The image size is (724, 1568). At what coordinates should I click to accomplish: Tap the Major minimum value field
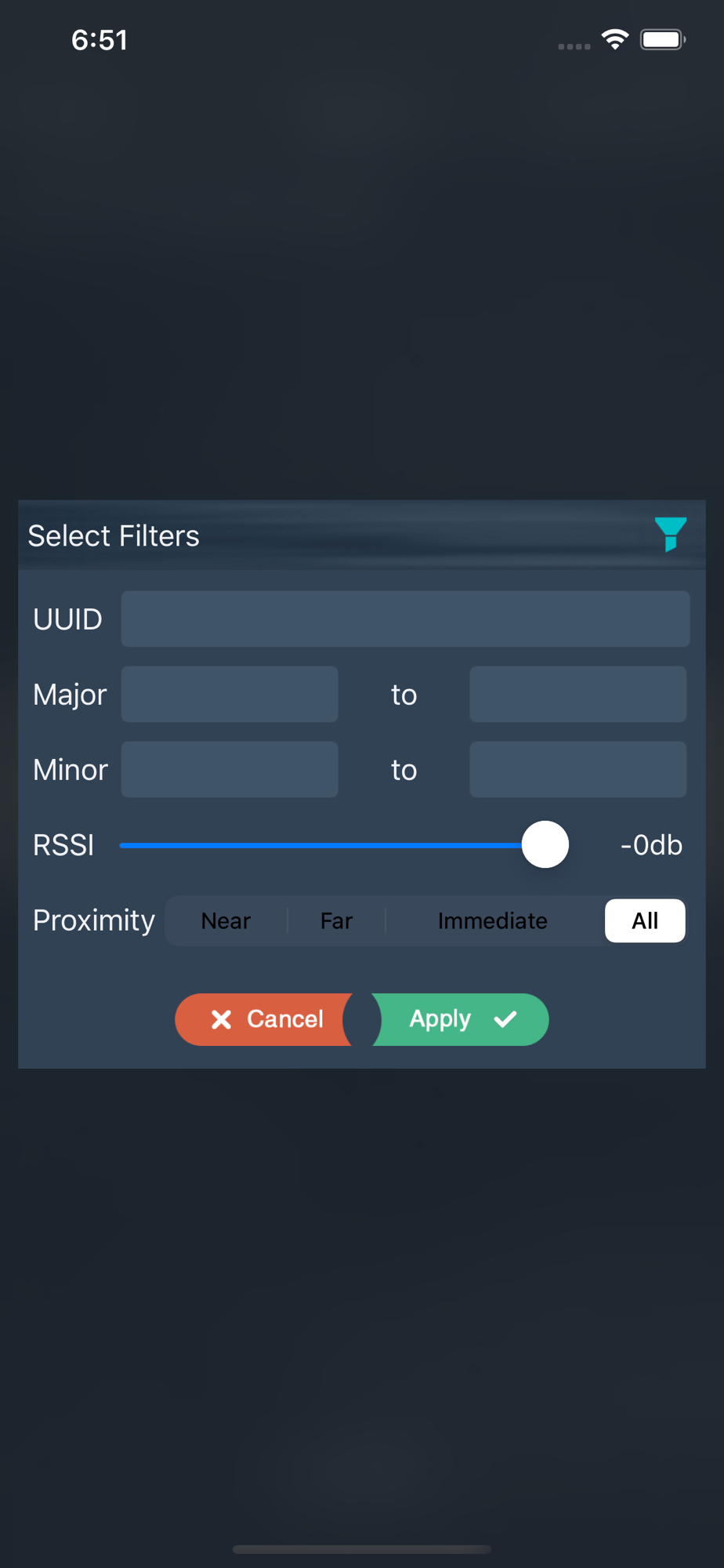(230, 694)
